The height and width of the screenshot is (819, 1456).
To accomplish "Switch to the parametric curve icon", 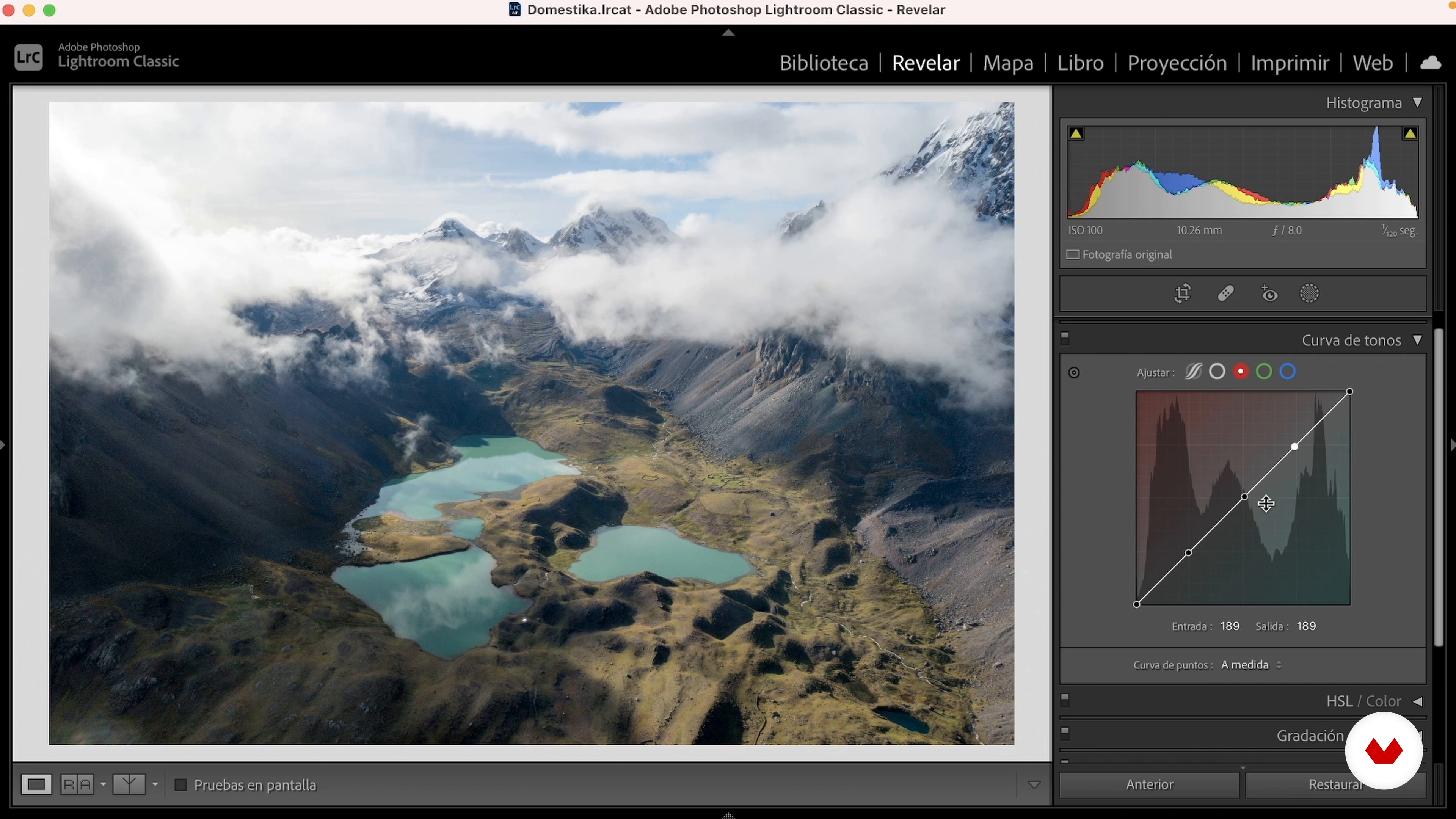I will point(1193,372).
